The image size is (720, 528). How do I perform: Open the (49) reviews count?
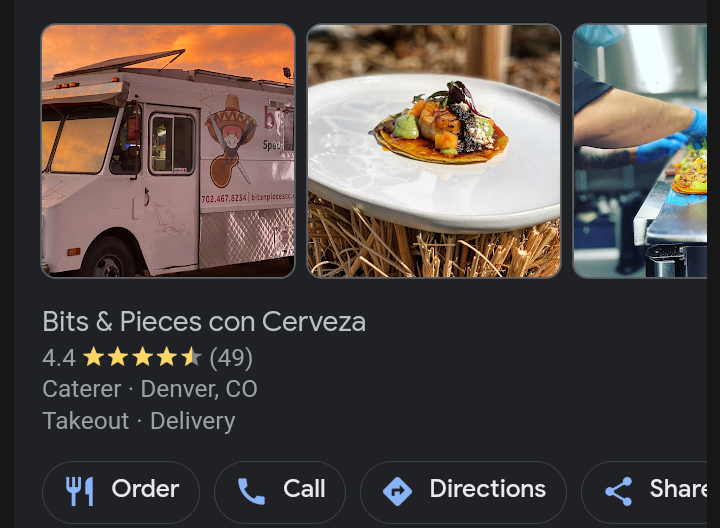(231, 358)
